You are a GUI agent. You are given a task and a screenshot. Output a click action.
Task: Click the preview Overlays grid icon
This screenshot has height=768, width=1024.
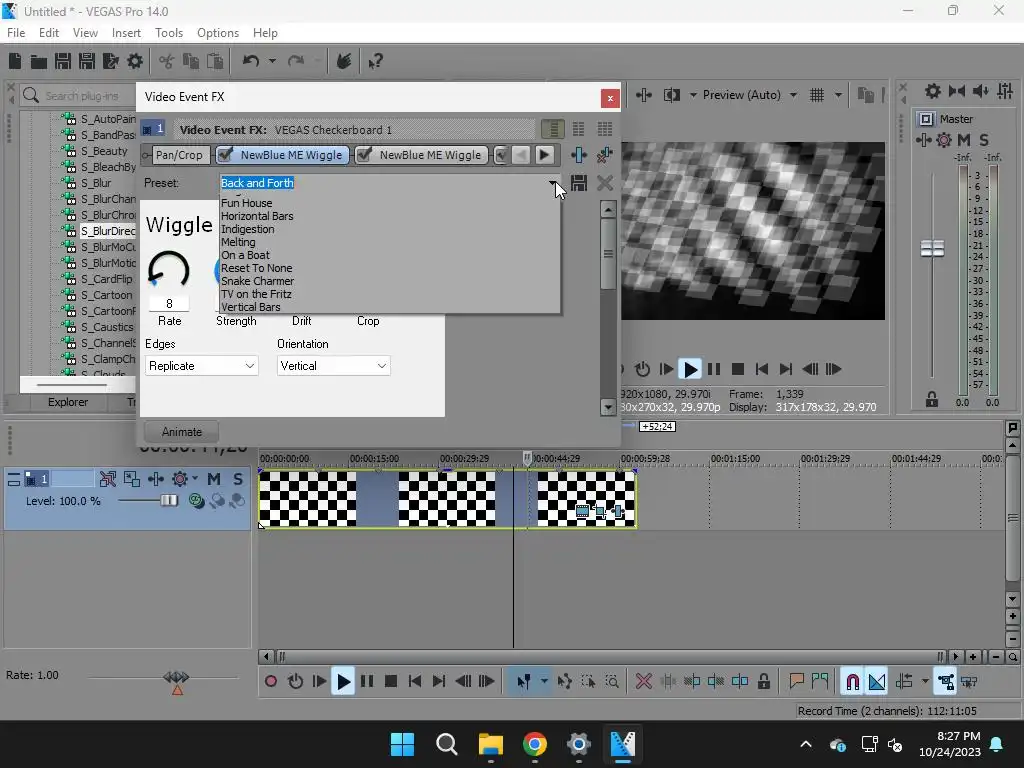pyautogui.click(x=817, y=95)
